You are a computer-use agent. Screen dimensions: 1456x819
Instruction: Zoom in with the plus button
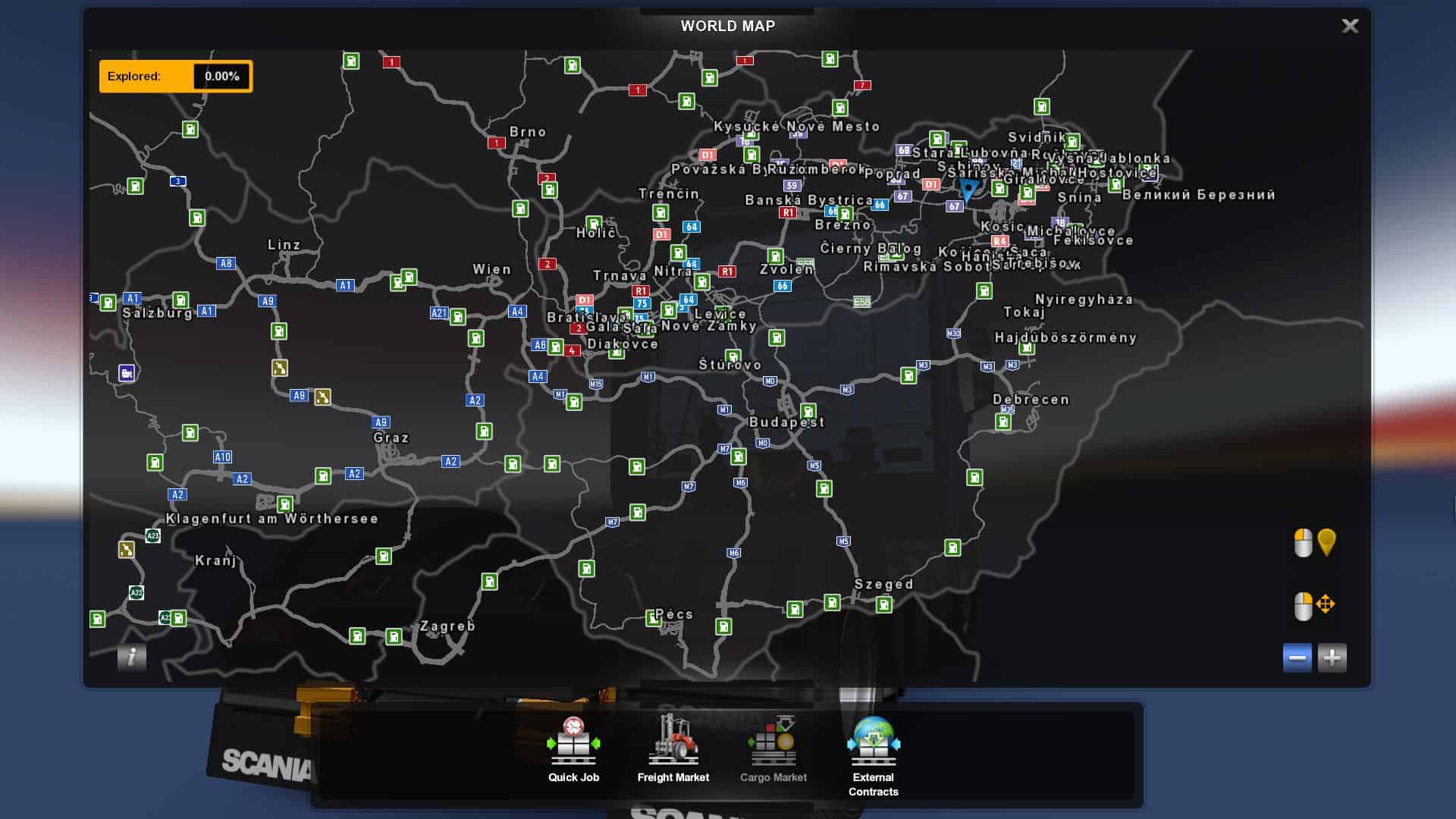click(1332, 657)
